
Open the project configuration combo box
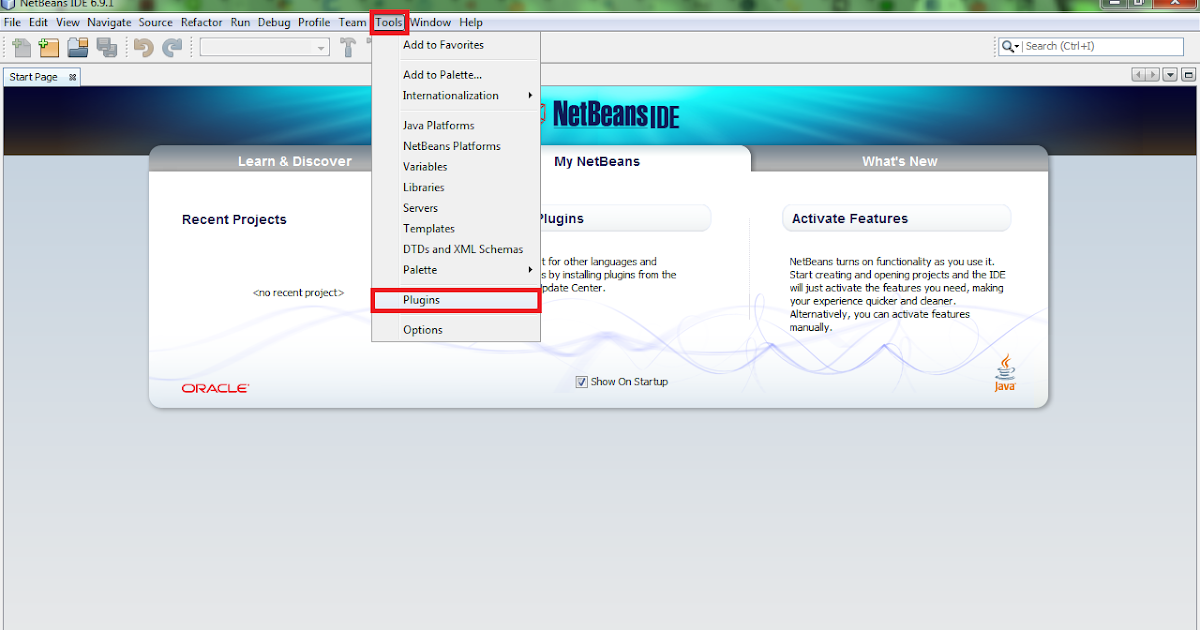tap(265, 47)
